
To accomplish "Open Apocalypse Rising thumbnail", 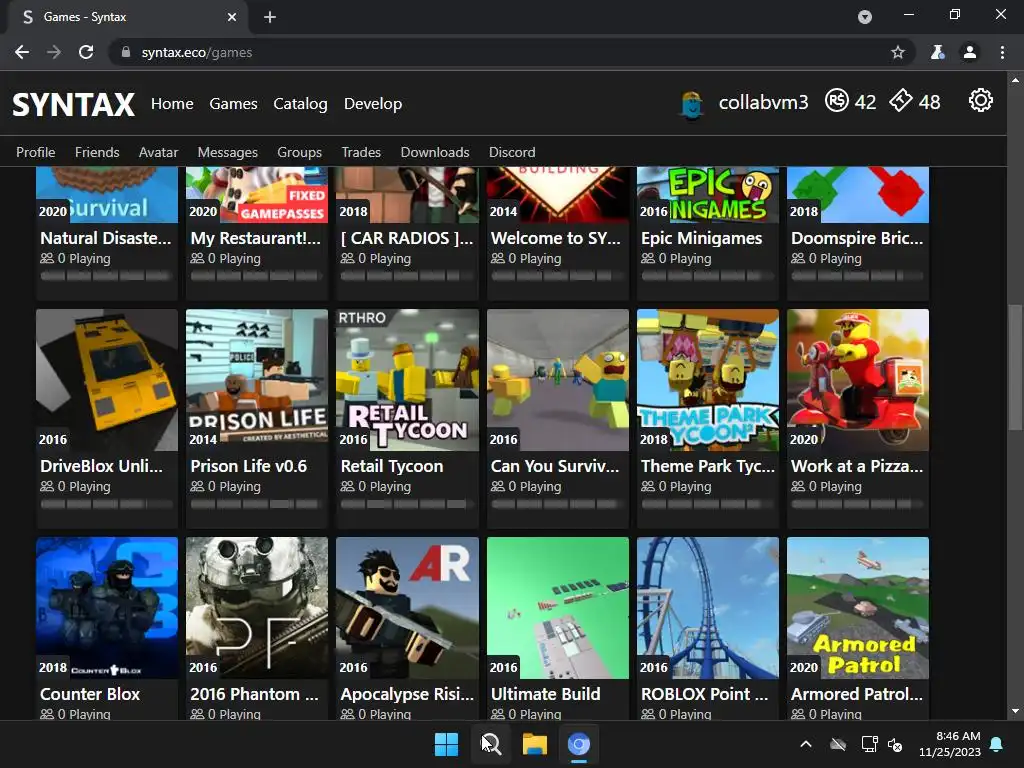I will (407, 608).
